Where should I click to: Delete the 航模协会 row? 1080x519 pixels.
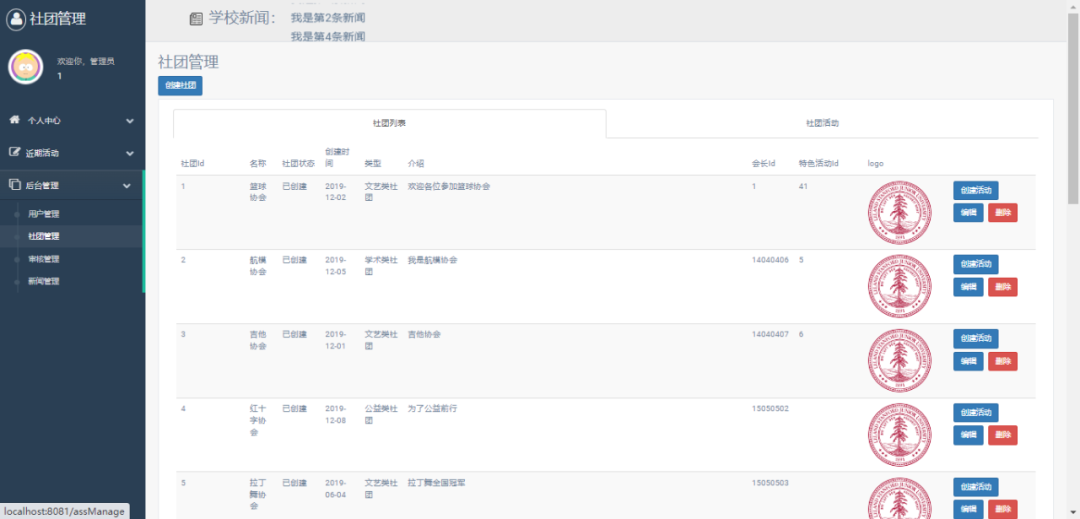click(1003, 287)
